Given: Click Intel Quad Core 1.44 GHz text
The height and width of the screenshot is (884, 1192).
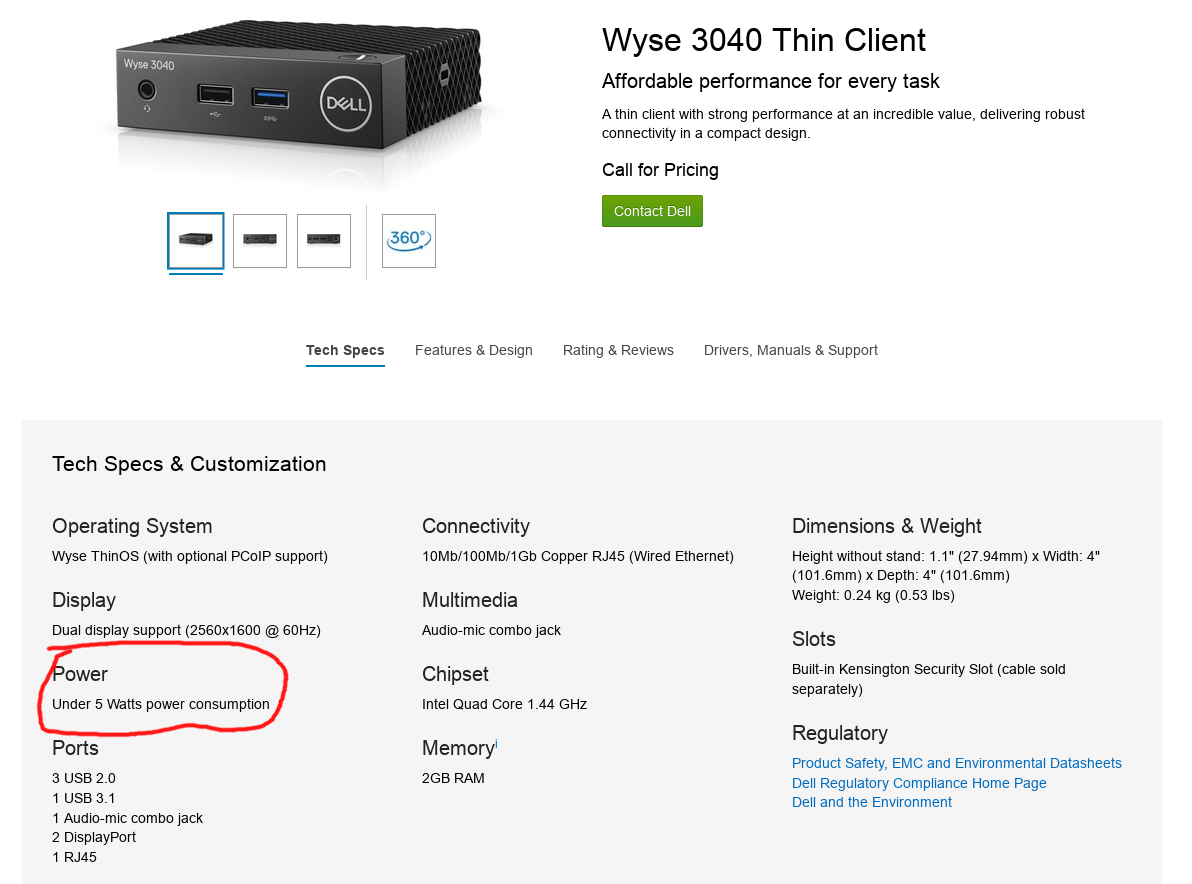Looking at the screenshot, I should click(x=504, y=704).
